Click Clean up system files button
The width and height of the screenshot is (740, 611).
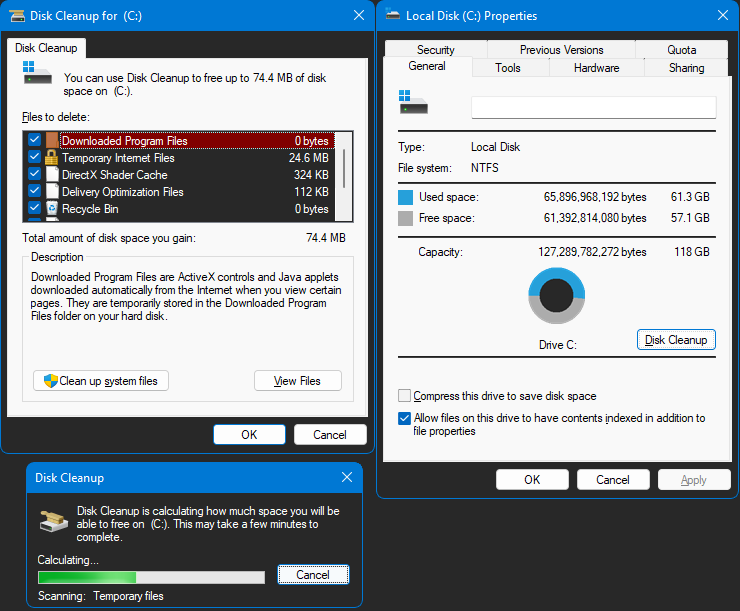click(x=101, y=381)
